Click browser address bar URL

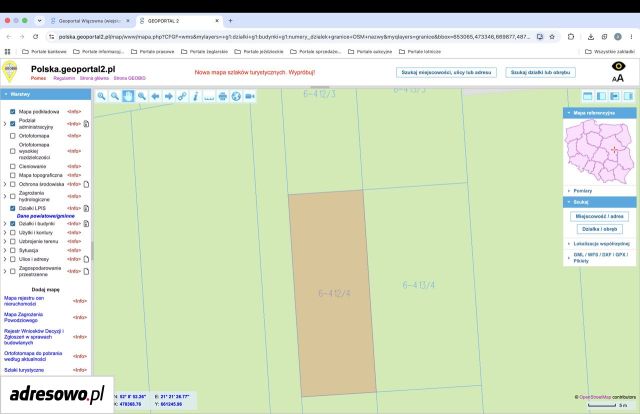(294, 37)
